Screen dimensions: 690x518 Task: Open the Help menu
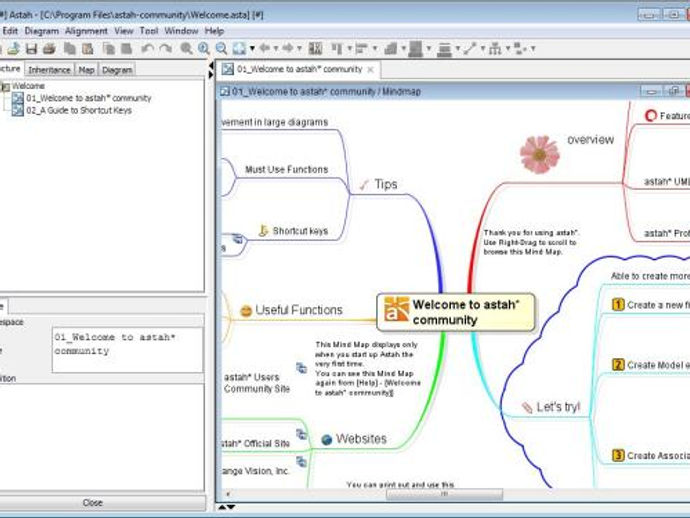214,31
